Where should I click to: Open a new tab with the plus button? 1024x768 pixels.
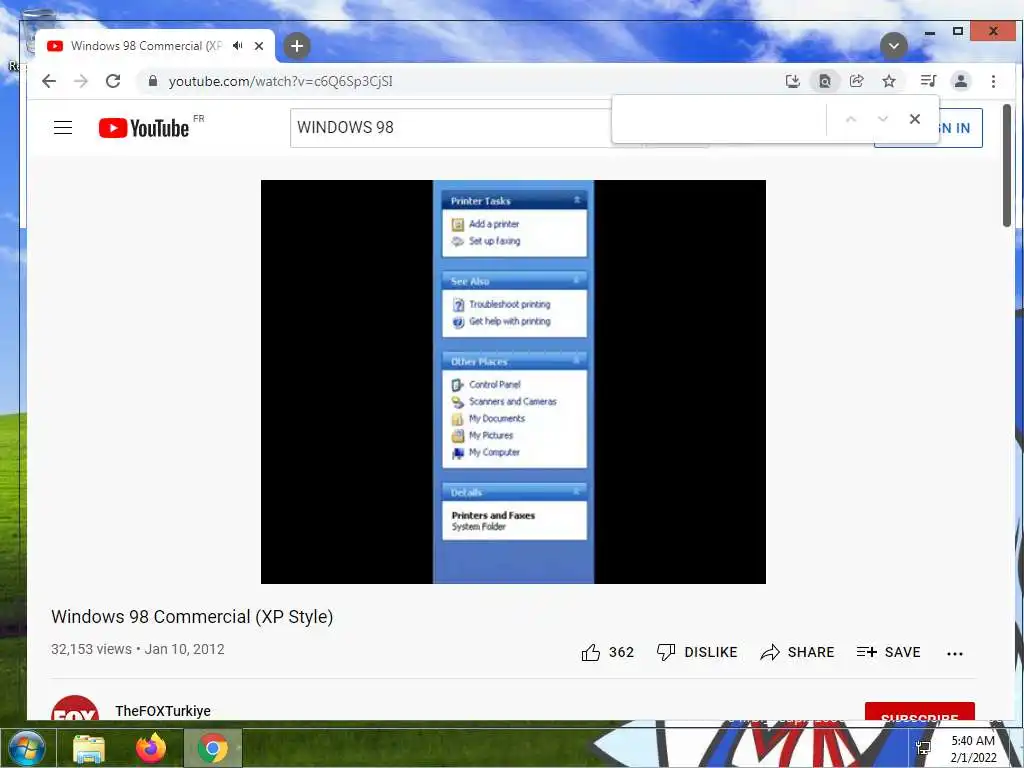[x=296, y=46]
